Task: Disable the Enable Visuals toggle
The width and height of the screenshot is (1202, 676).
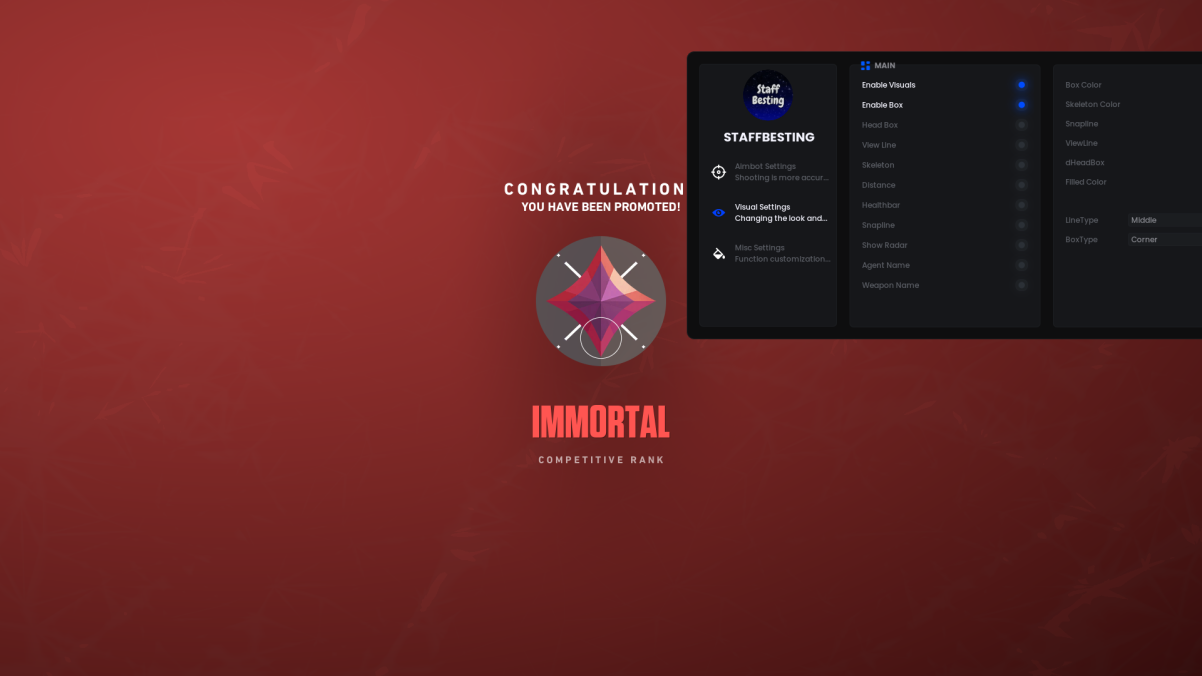Action: (x=1021, y=85)
